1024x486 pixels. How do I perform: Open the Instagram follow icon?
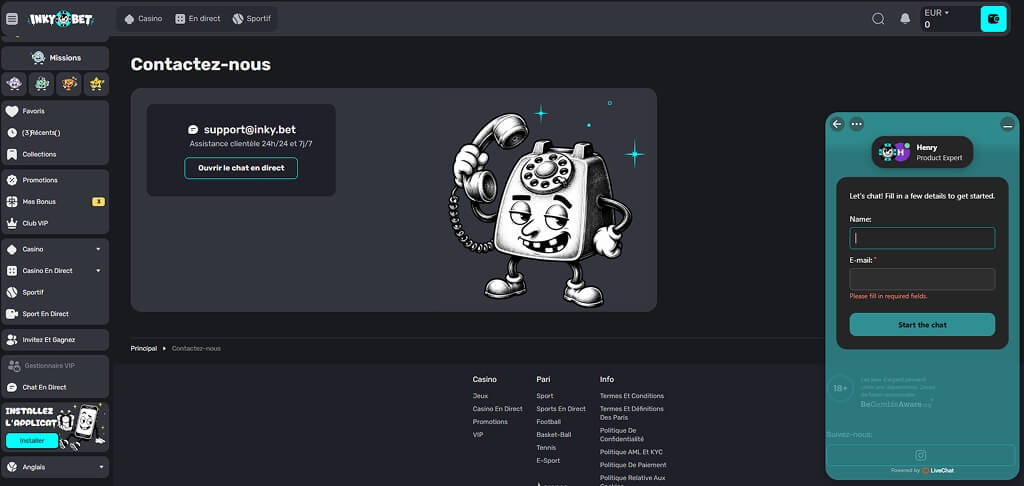pyautogui.click(x=920, y=455)
